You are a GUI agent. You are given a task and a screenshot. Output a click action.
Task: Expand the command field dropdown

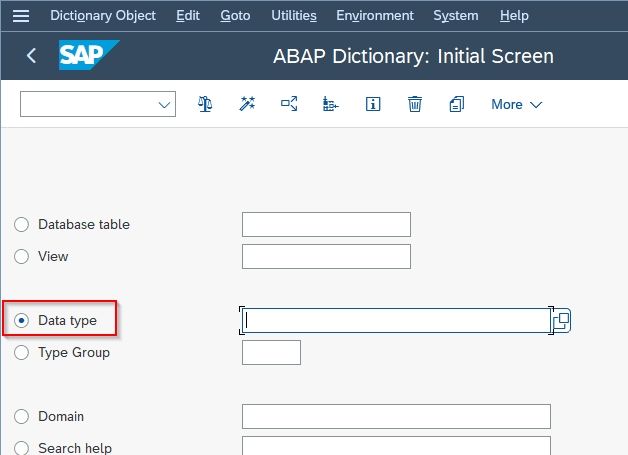[164, 105]
